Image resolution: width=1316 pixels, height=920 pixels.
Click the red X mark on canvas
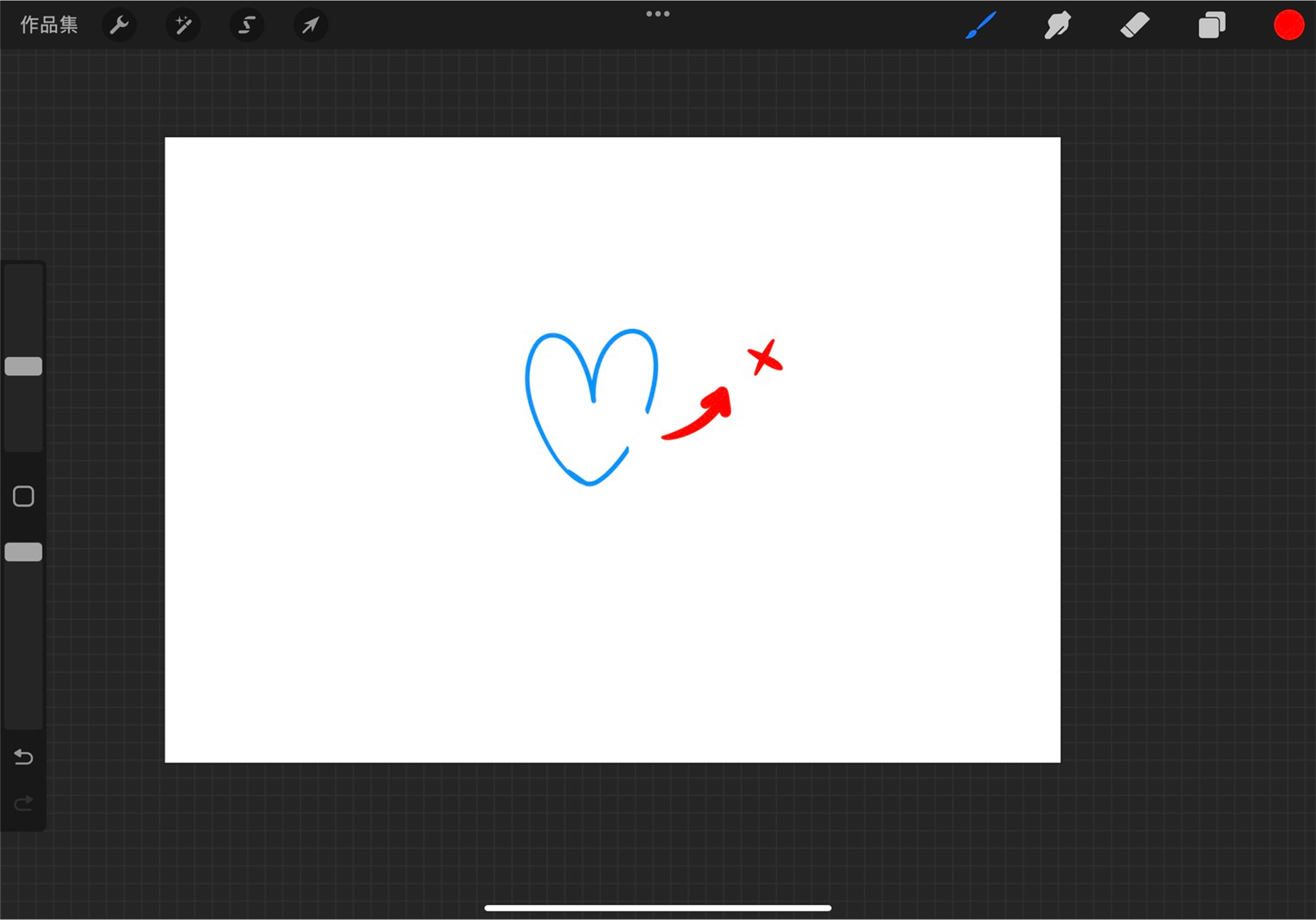(x=764, y=358)
